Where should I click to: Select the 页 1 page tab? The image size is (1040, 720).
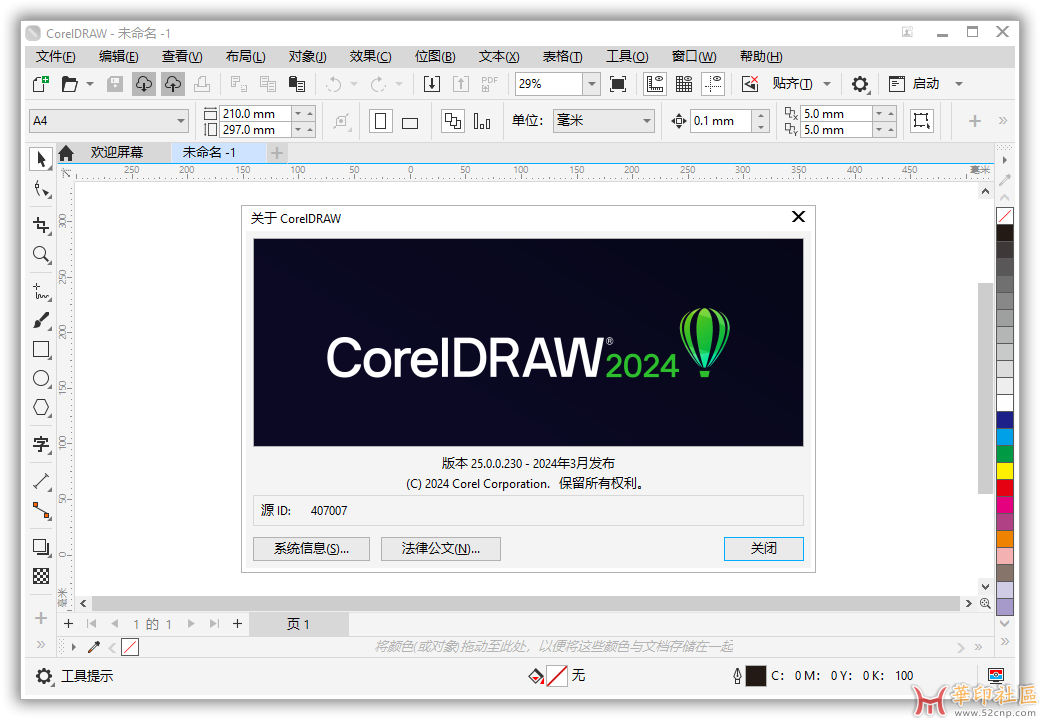tap(298, 624)
